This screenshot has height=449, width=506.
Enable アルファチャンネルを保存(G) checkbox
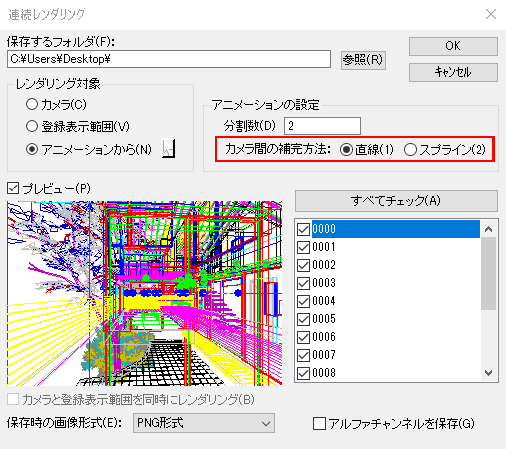[x=319, y=424]
